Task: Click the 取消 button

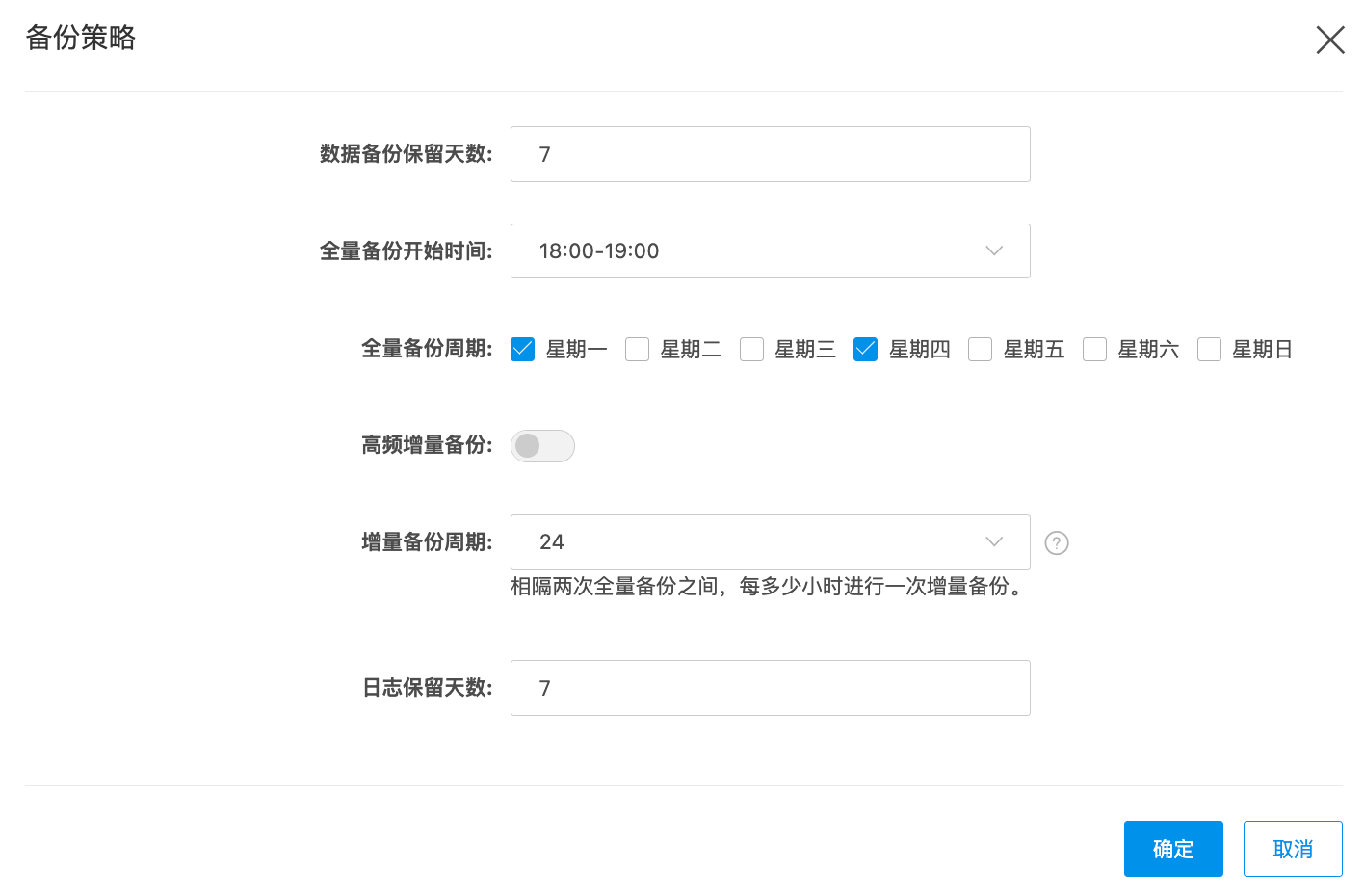Action: pos(1292,849)
